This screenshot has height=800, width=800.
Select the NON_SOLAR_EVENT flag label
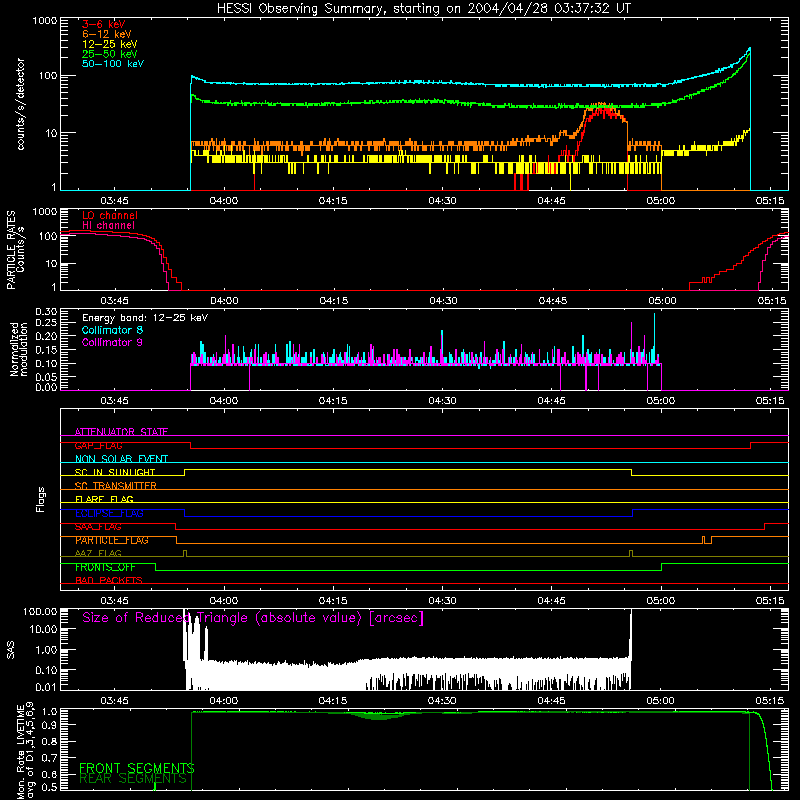pyautogui.click(x=121, y=459)
